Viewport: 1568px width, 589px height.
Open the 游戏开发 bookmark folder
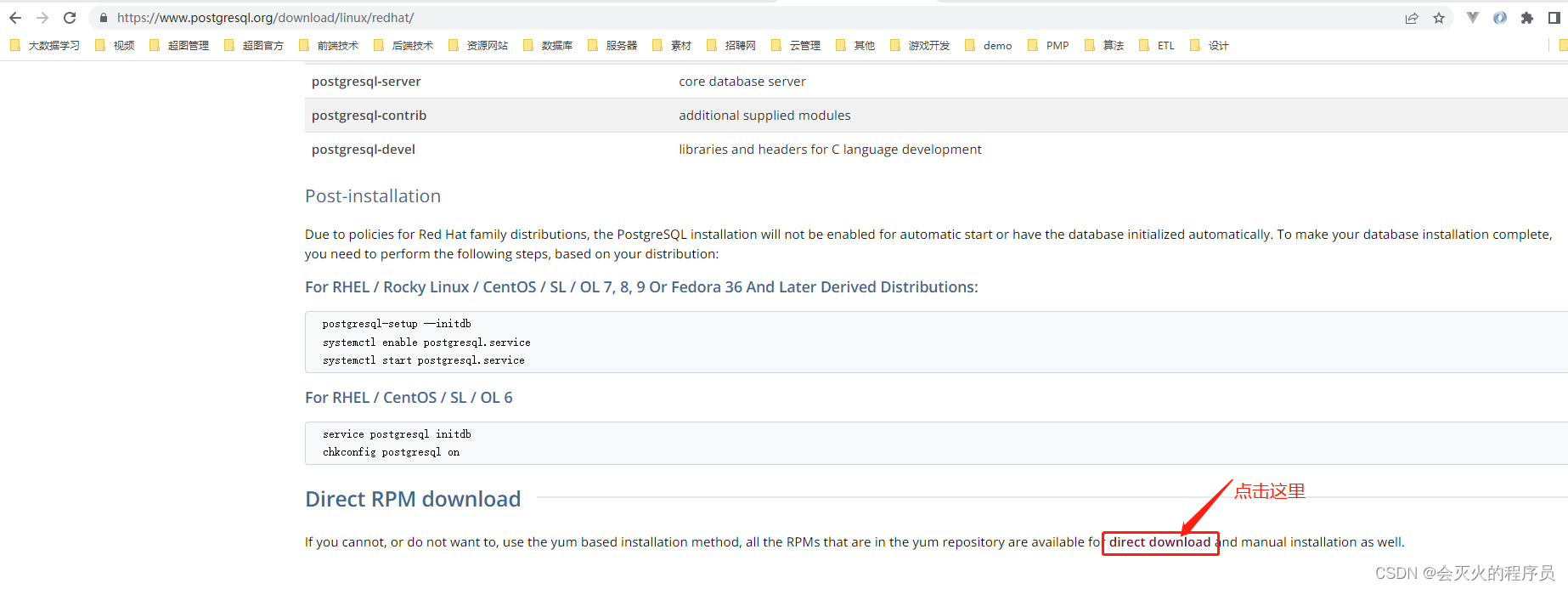(920, 46)
